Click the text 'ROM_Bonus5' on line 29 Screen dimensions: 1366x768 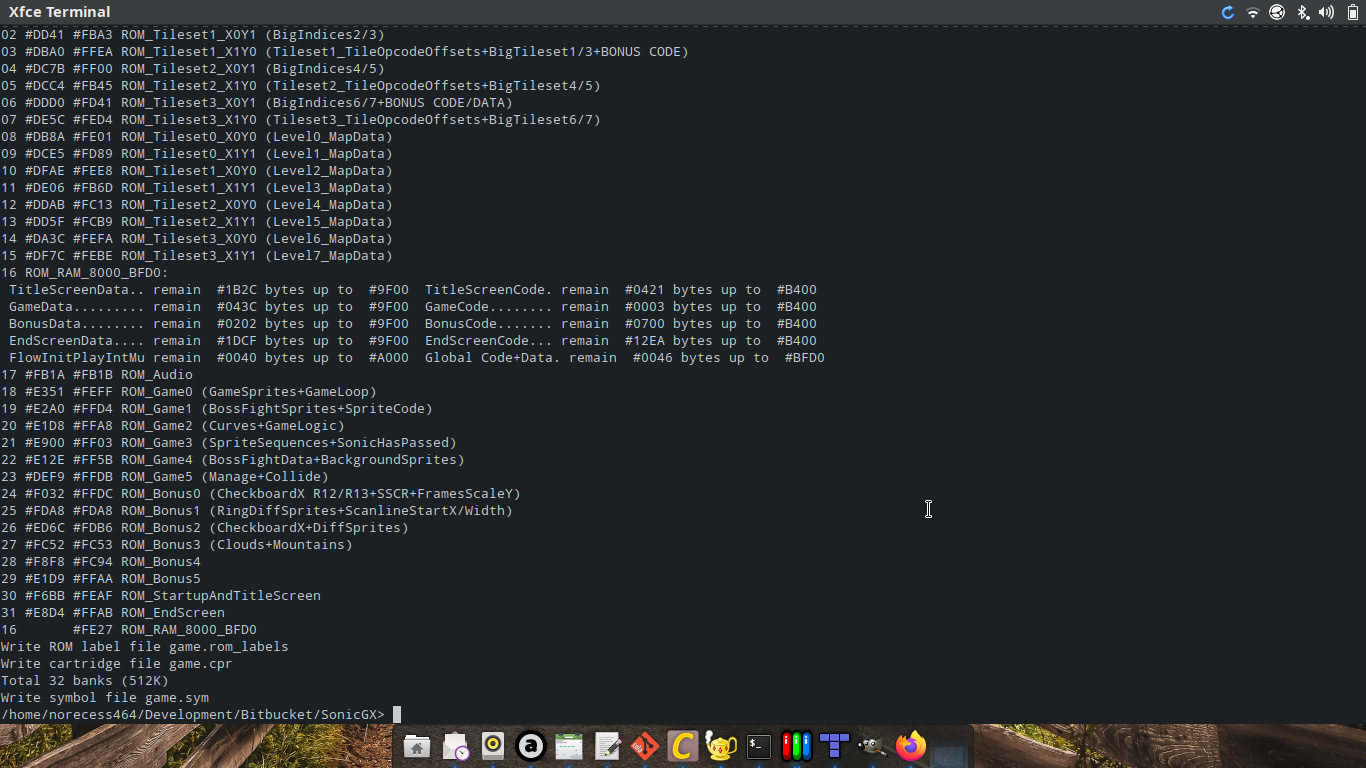[x=161, y=578]
